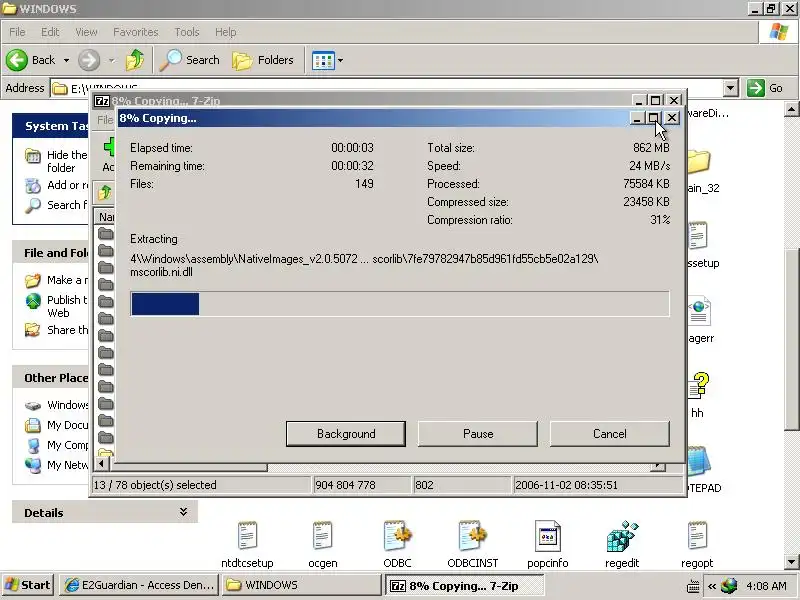The image size is (800, 600).
Task: Click the Compression ratio value 31%
Action: coord(660,220)
